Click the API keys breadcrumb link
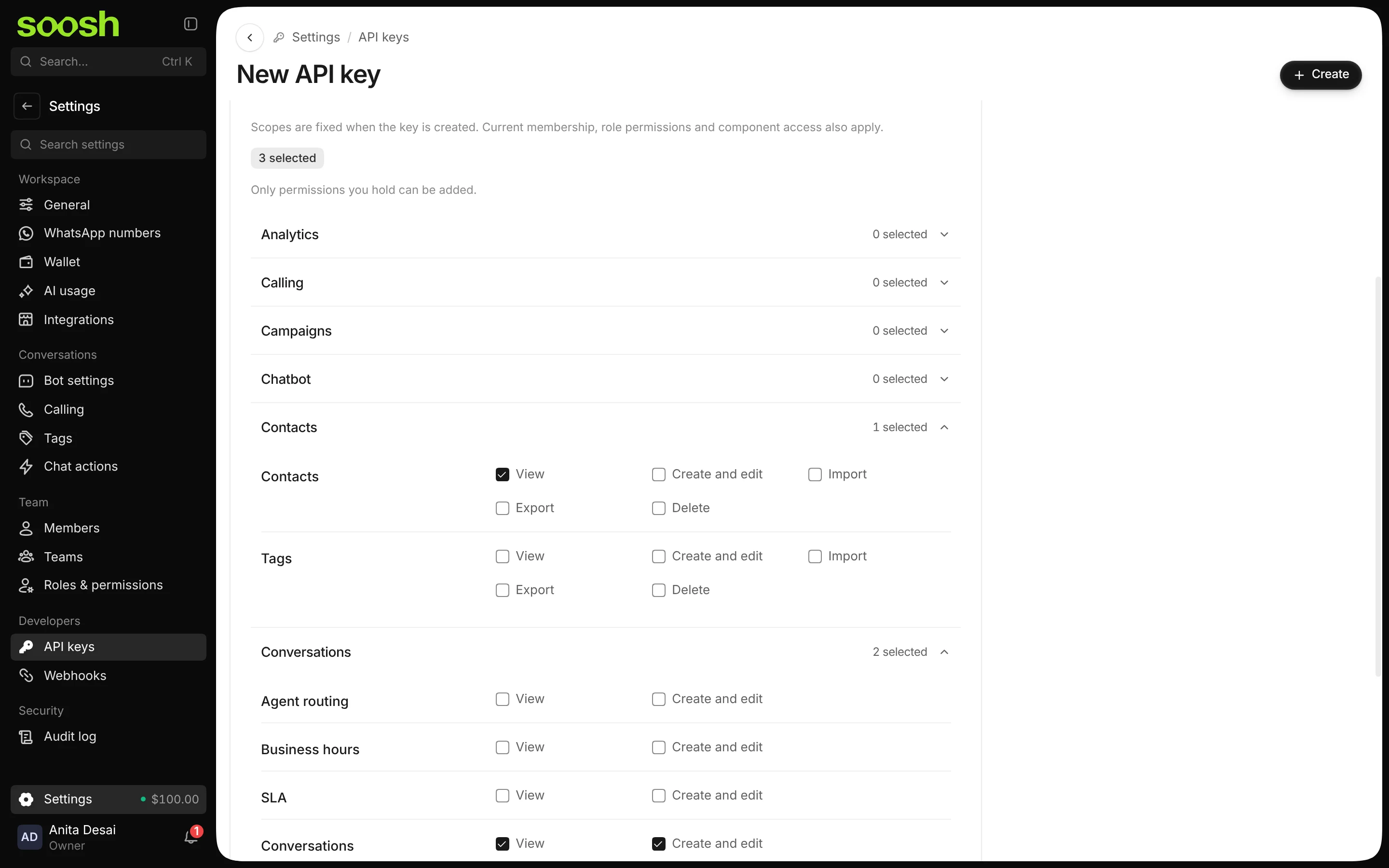The width and height of the screenshot is (1389, 868). point(383,37)
